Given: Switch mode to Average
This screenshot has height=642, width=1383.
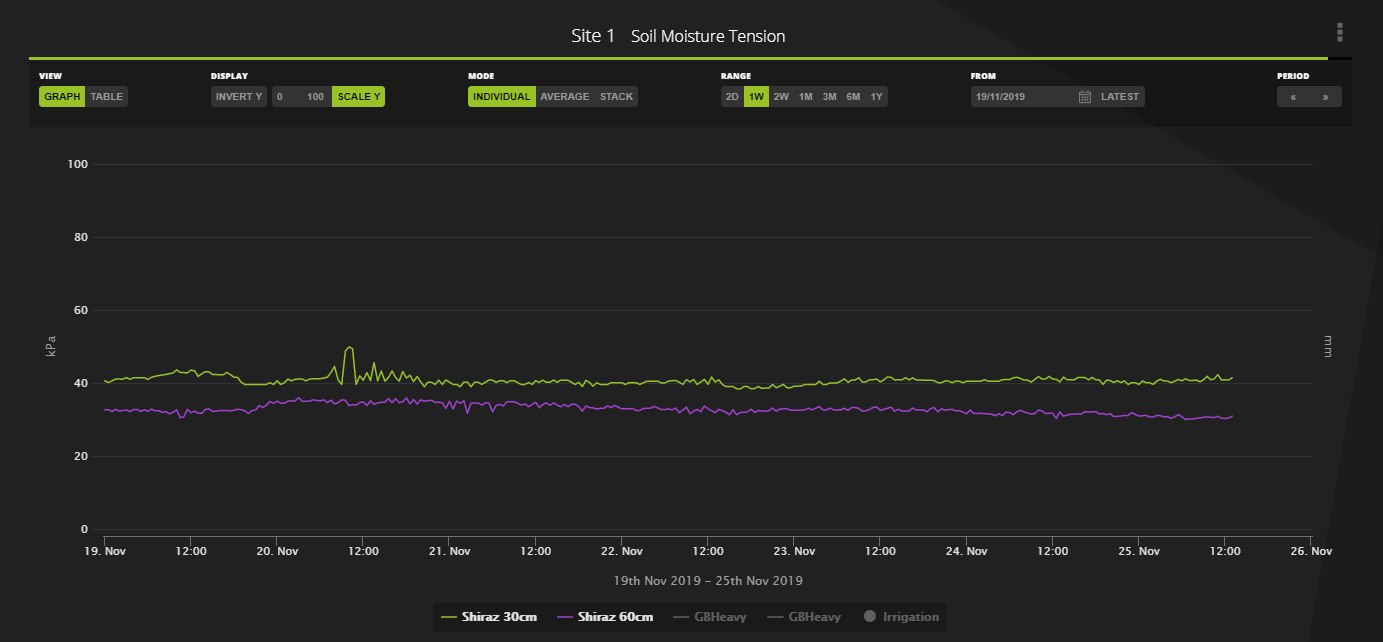Looking at the screenshot, I should click(x=564, y=97).
